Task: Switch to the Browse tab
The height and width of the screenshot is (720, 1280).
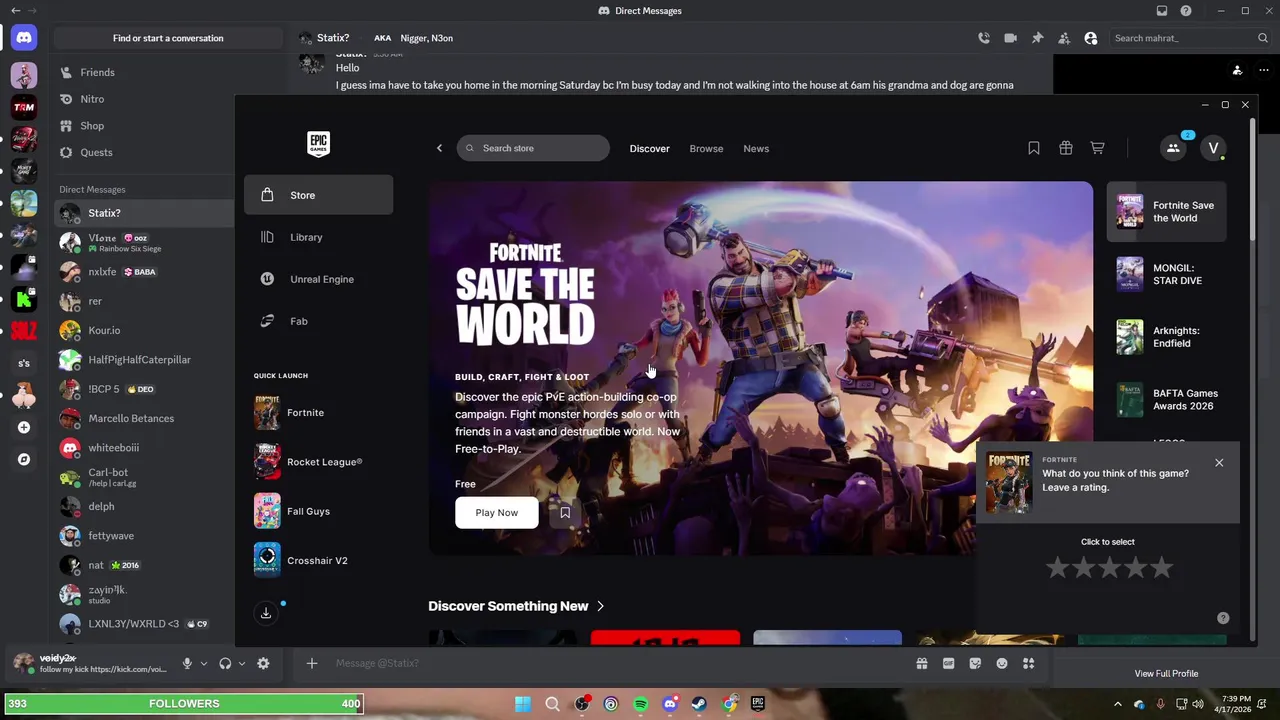Action: 706,148
